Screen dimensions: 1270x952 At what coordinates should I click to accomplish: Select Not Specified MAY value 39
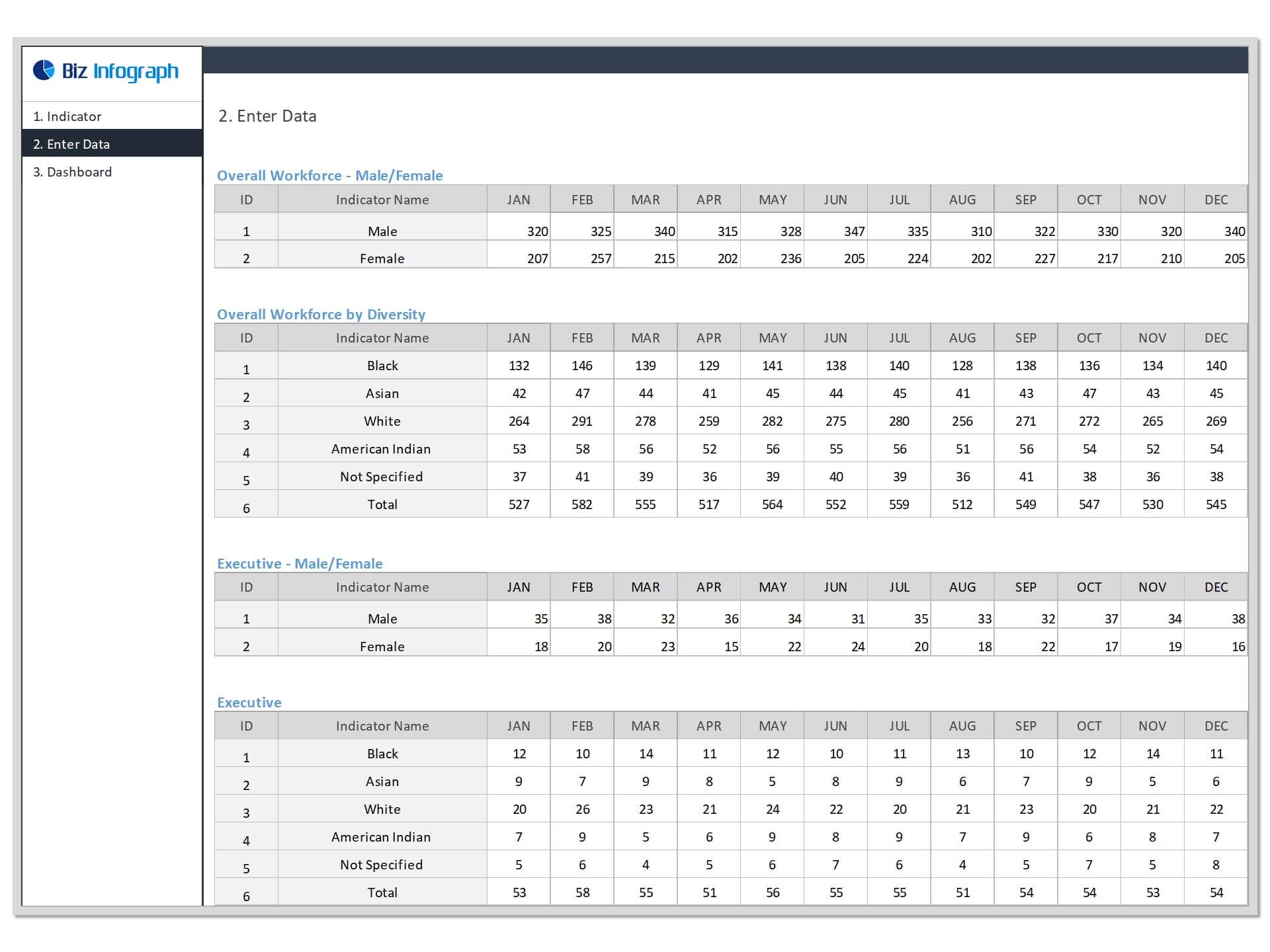(772, 476)
